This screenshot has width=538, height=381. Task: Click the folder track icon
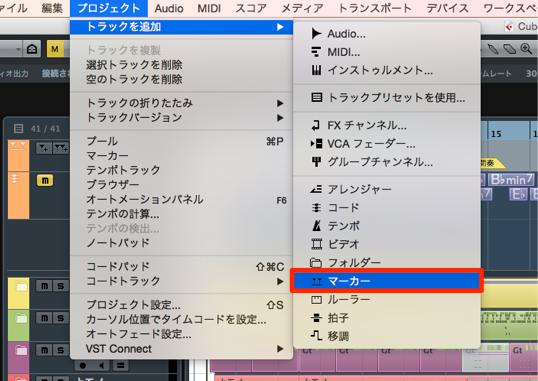tap(316, 263)
